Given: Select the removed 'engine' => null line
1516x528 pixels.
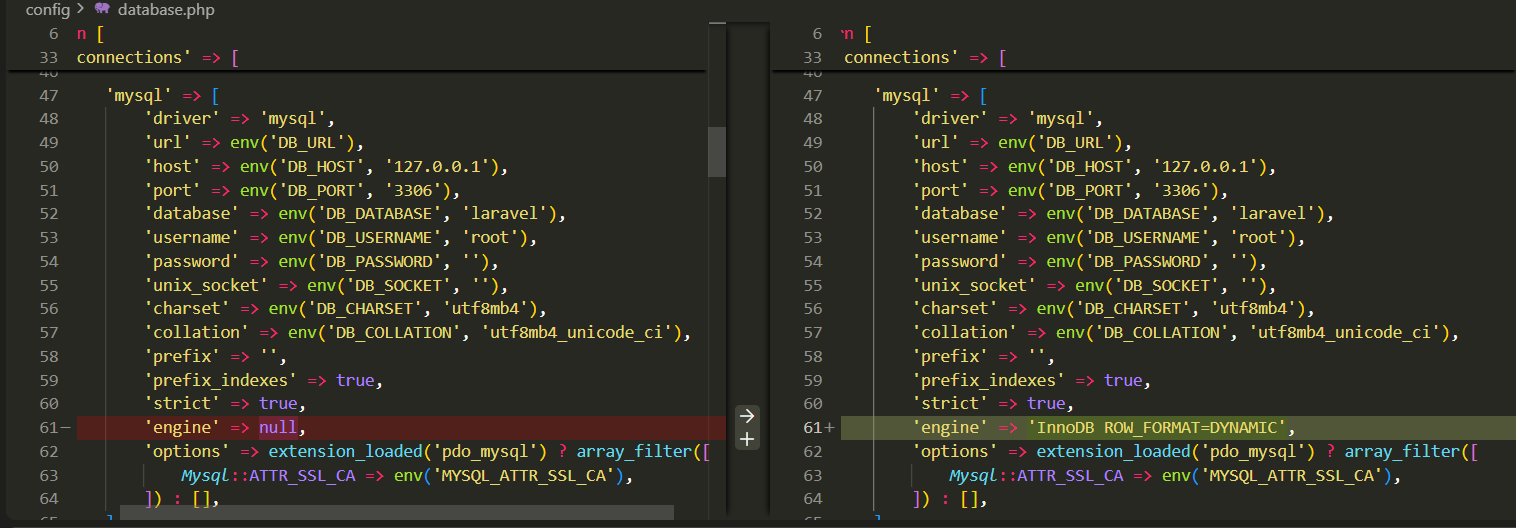Looking at the screenshot, I should [401, 427].
